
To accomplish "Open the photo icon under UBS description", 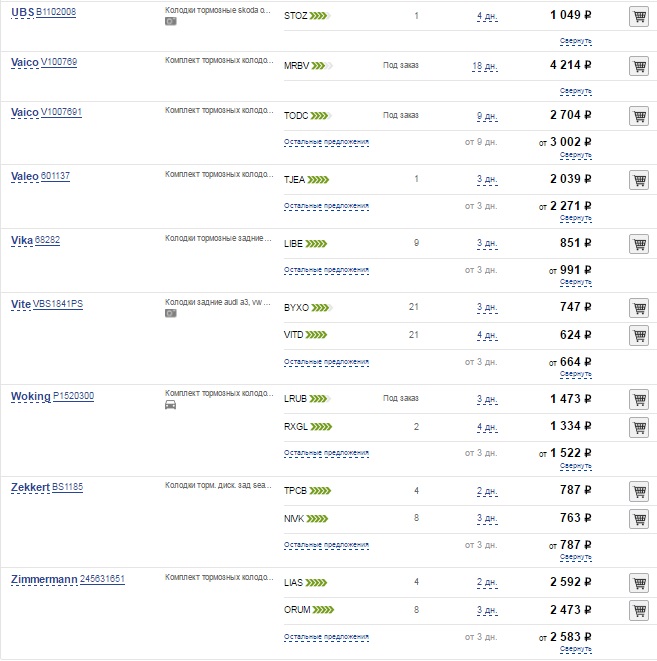I will click(x=170, y=21).
